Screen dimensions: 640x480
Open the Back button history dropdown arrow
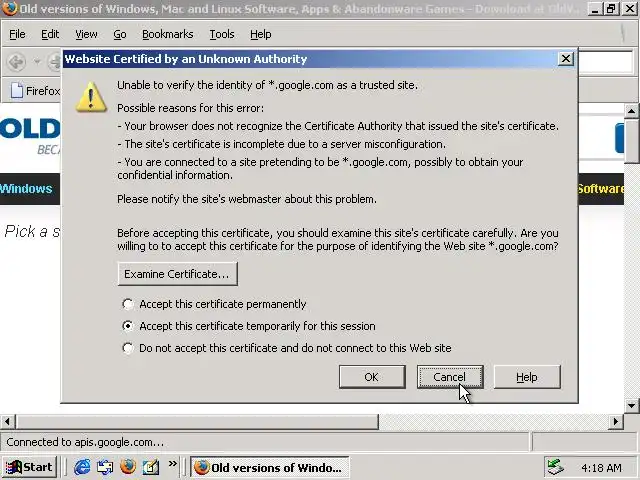point(37,62)
